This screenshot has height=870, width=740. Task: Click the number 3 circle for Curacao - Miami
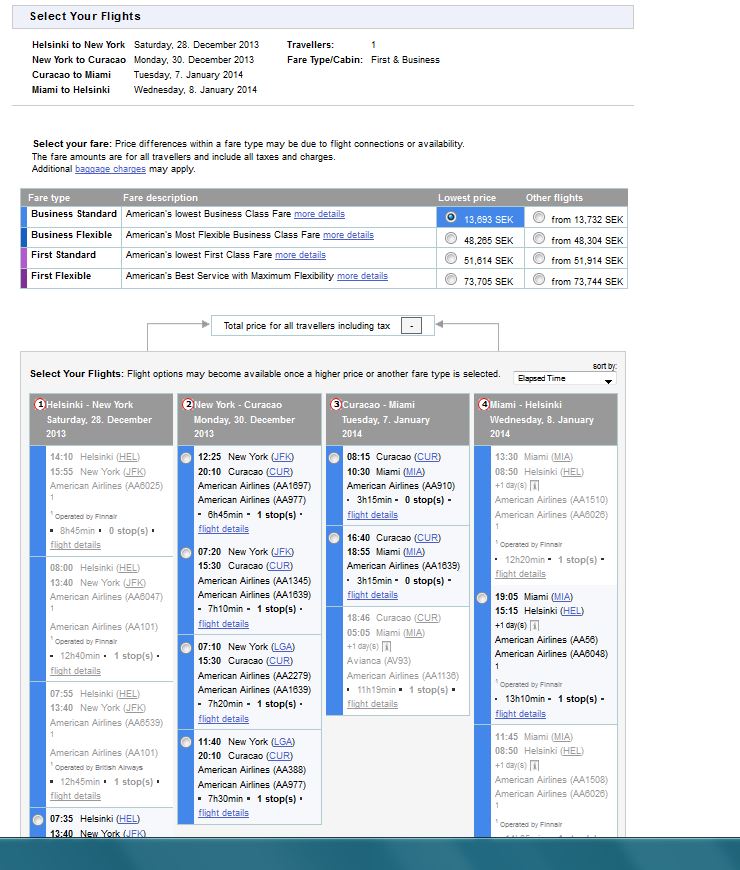tap(336, 405)
